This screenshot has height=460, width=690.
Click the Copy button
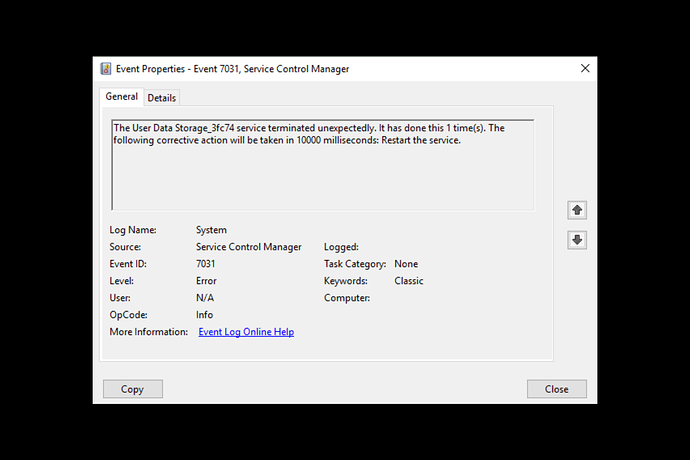coord(132,389)
